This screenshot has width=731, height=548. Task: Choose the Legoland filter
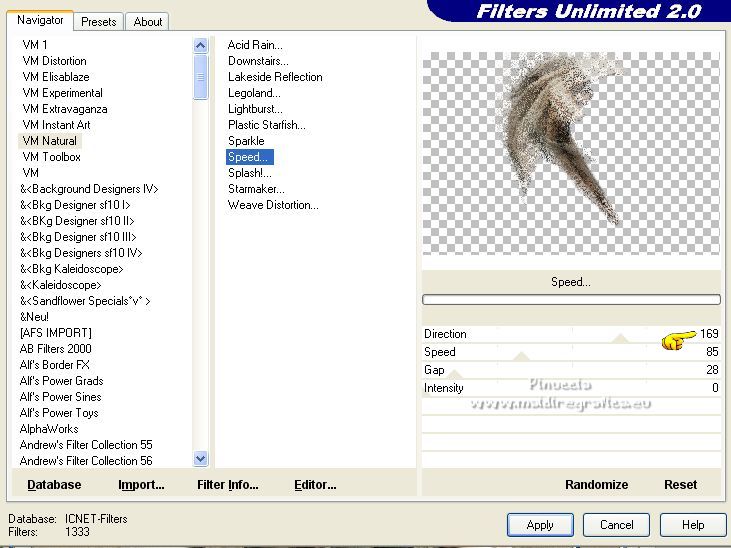pos(254,93)
